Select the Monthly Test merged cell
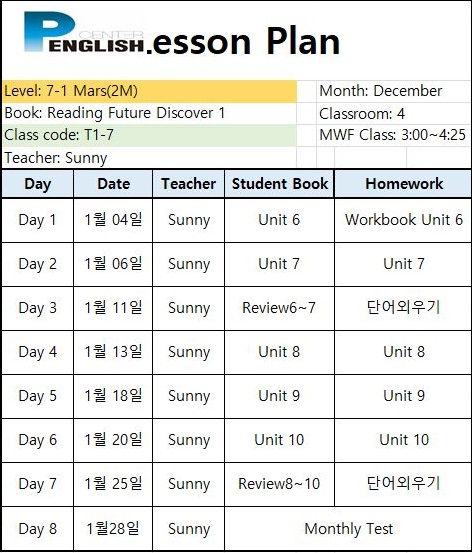The width and height of the screenshot is (472, 553). click(348, 529)
